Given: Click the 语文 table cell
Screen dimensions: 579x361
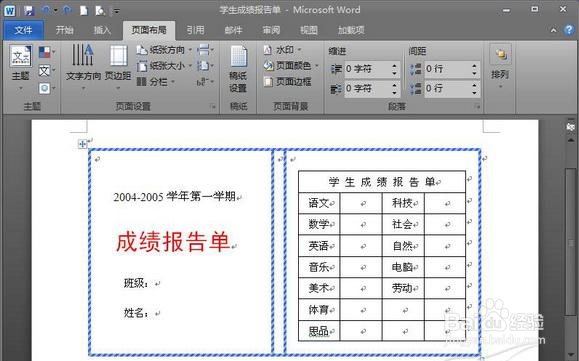Looking at the screenshot, I should 319,203.
